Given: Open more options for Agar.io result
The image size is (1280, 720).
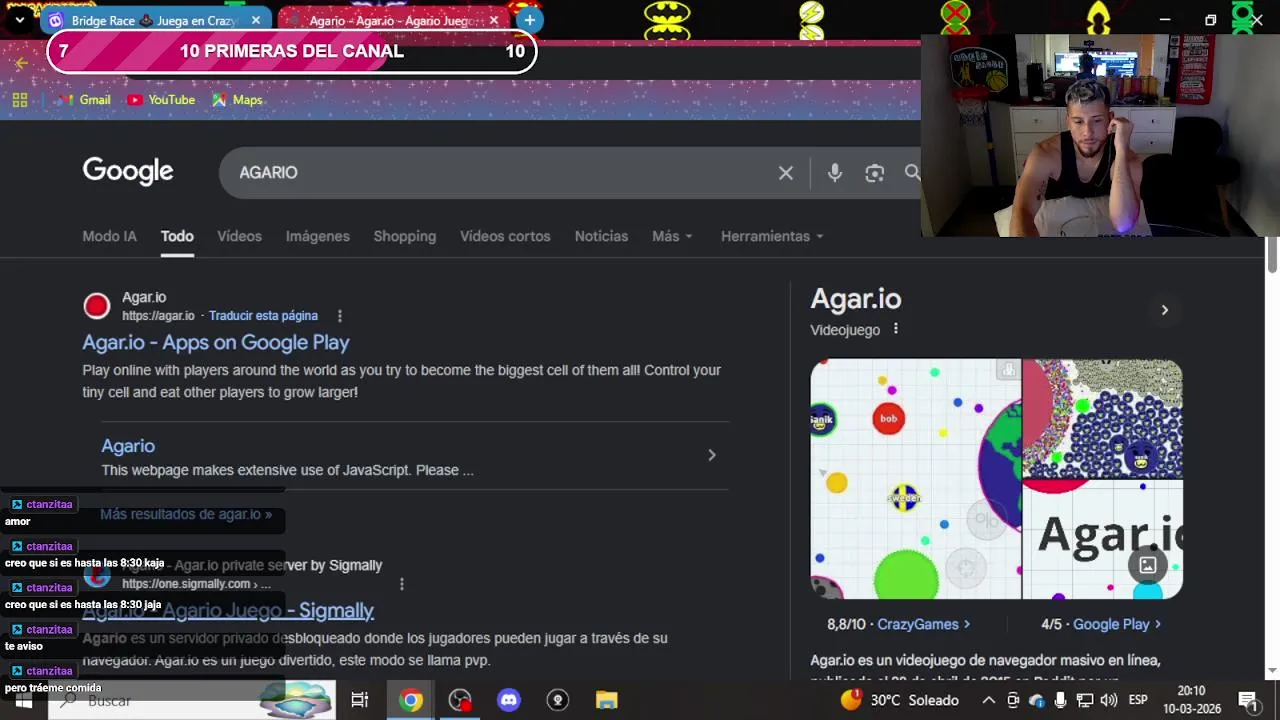Looking at the screenshot, I should point(339,316).
